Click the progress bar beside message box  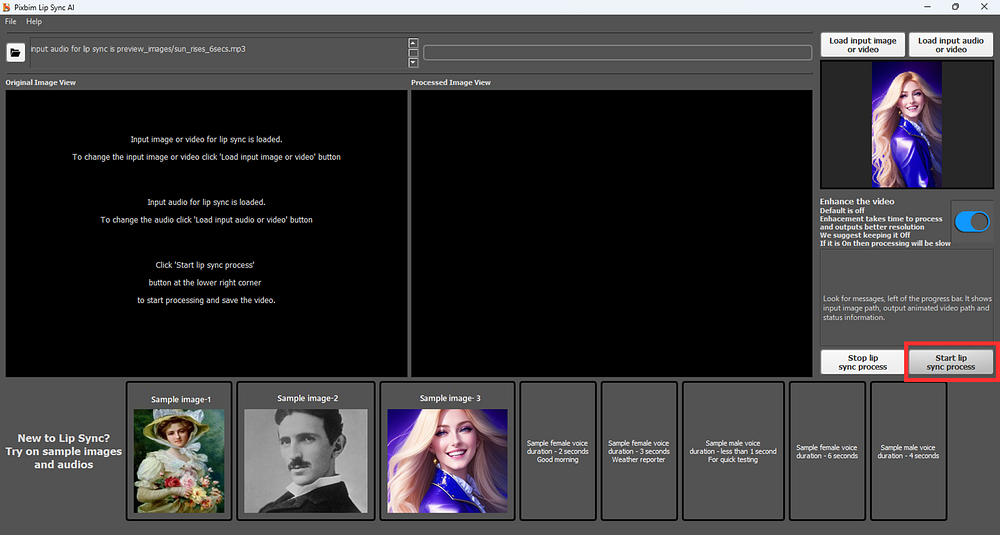(617, 52)
